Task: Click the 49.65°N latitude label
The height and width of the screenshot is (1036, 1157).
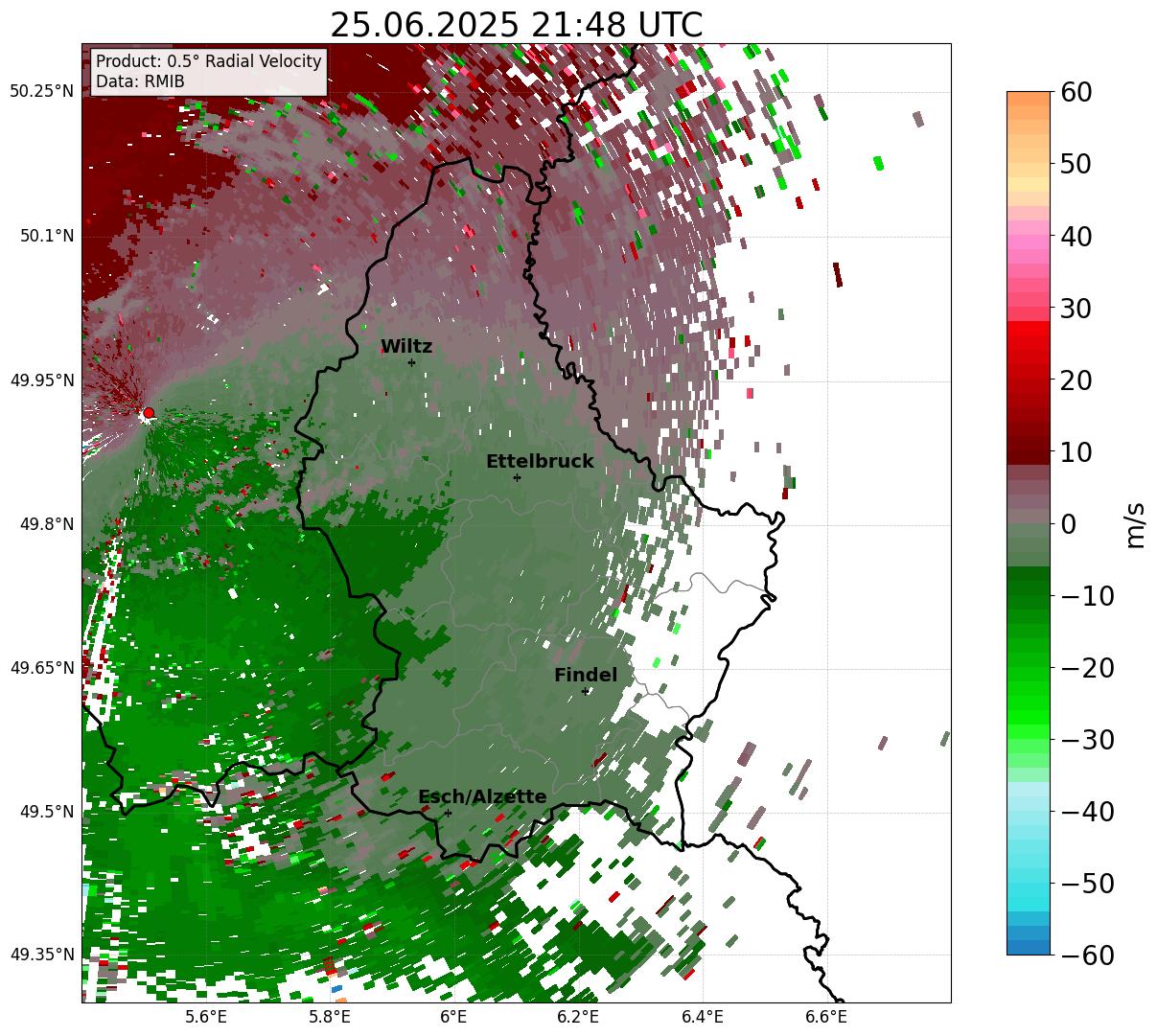Action: point(41,668)
